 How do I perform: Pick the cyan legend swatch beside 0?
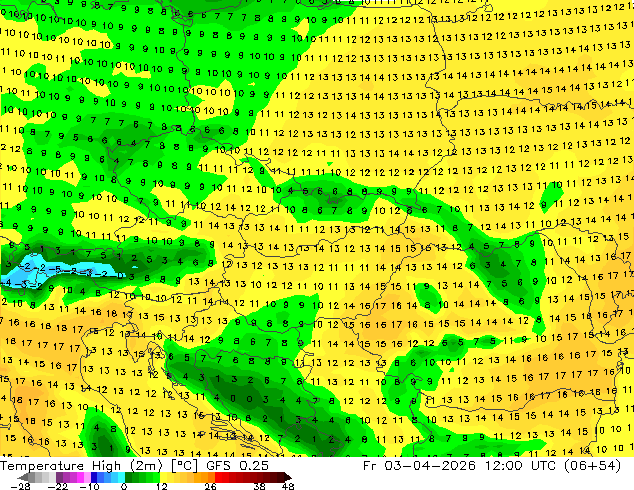(x=121, y=477)
